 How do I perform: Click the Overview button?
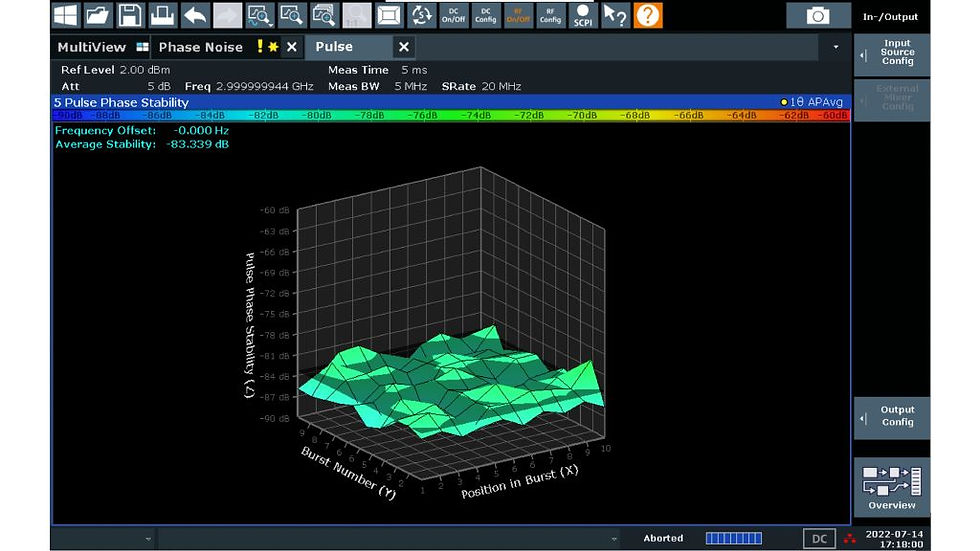891,488
